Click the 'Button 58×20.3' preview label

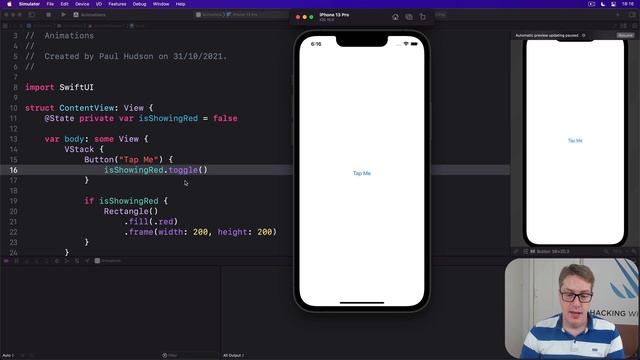coord(553,251)
